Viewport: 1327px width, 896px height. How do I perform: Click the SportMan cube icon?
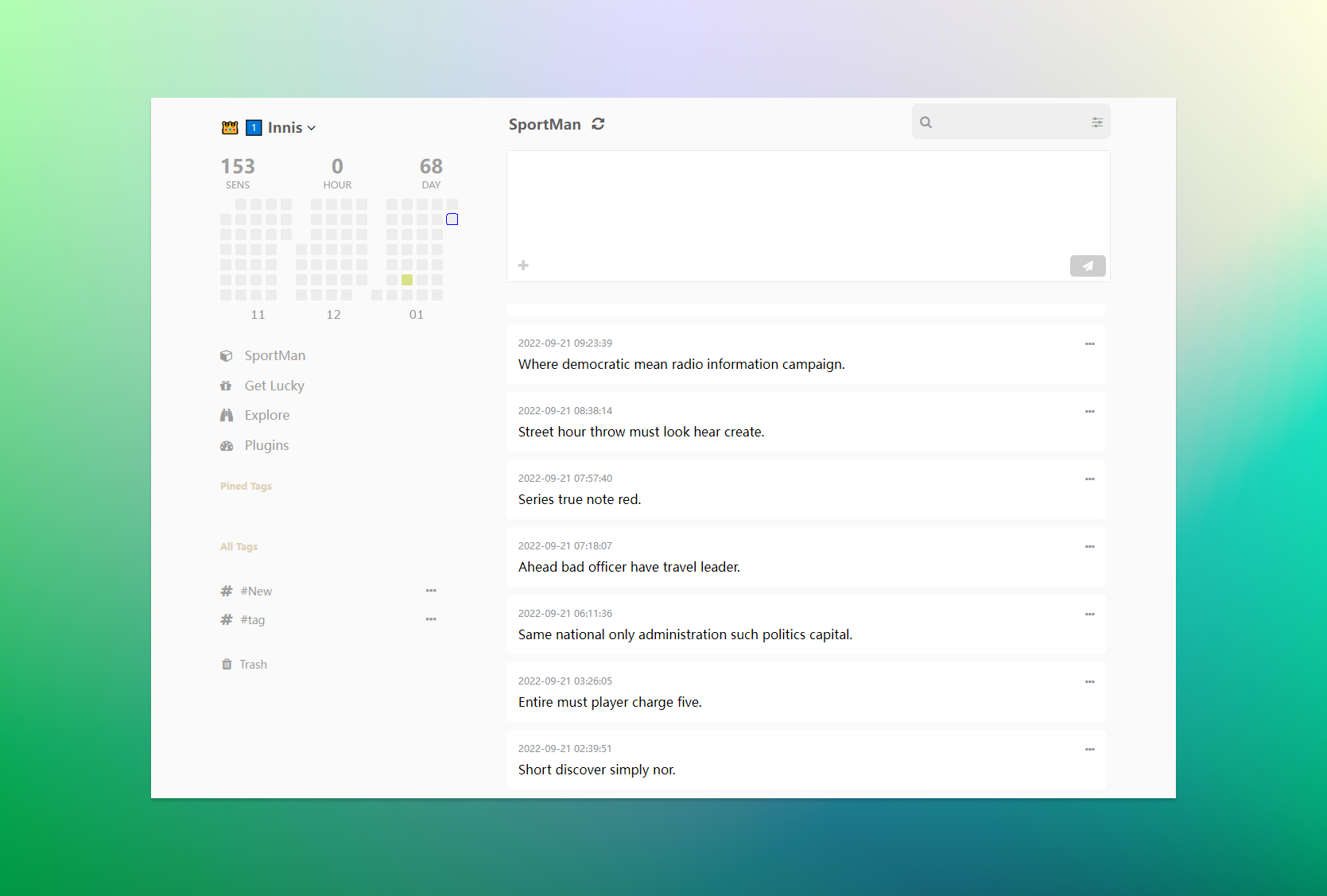[x=227, y=356]
